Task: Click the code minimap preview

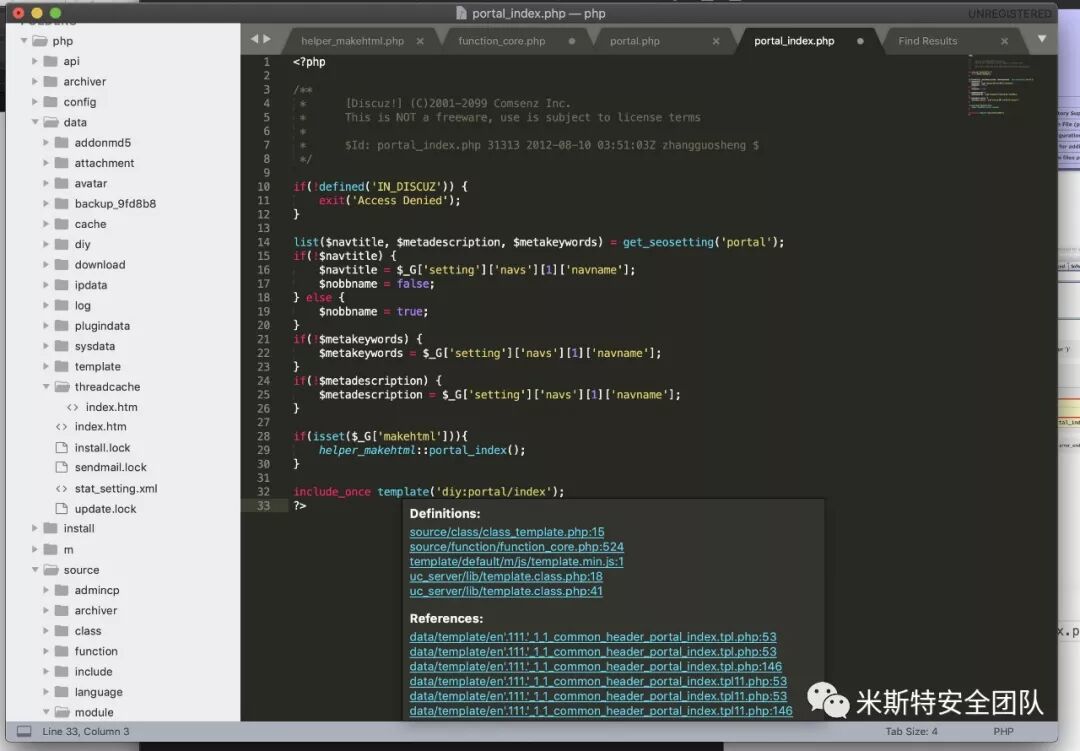Action: pos(1001,85)
